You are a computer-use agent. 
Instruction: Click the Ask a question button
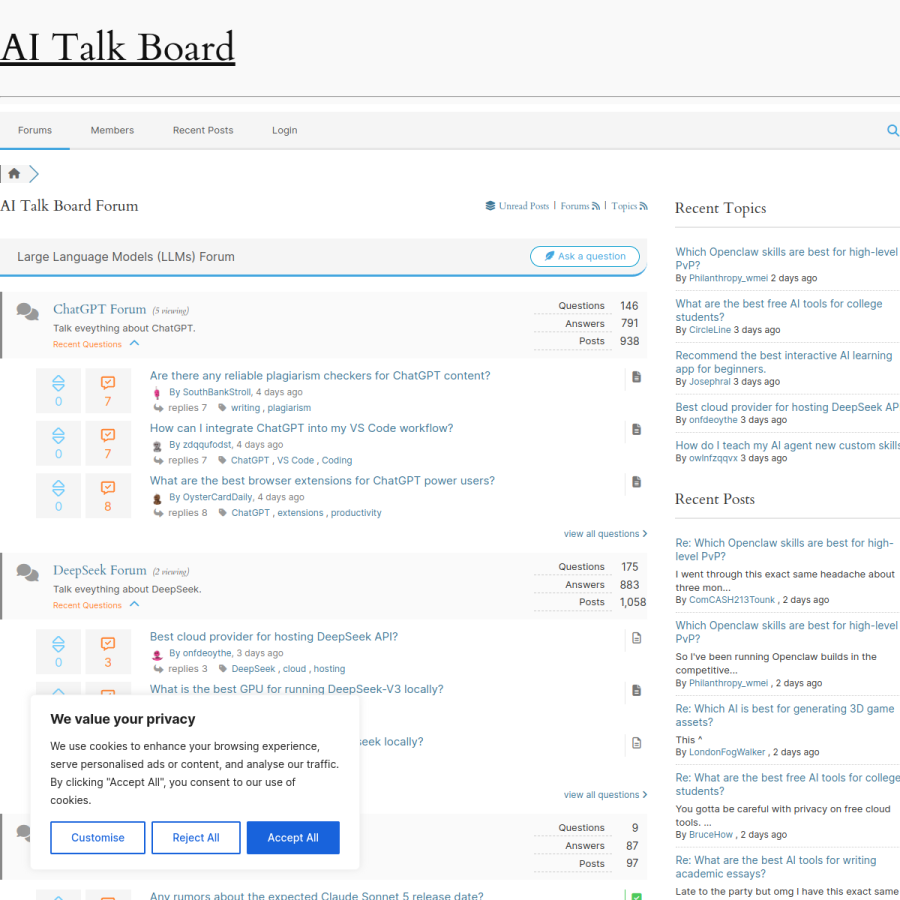tap(585, 257)
